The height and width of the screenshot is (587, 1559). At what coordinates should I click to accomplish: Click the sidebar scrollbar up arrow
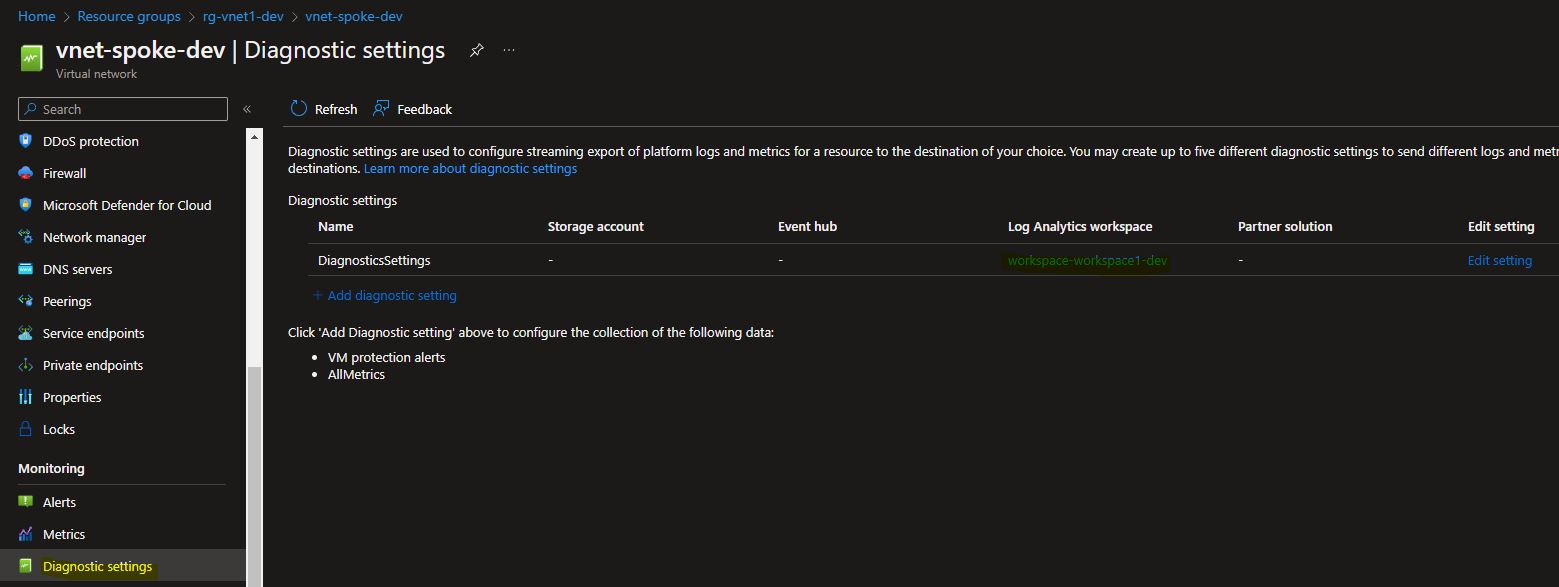pos(254,136)
